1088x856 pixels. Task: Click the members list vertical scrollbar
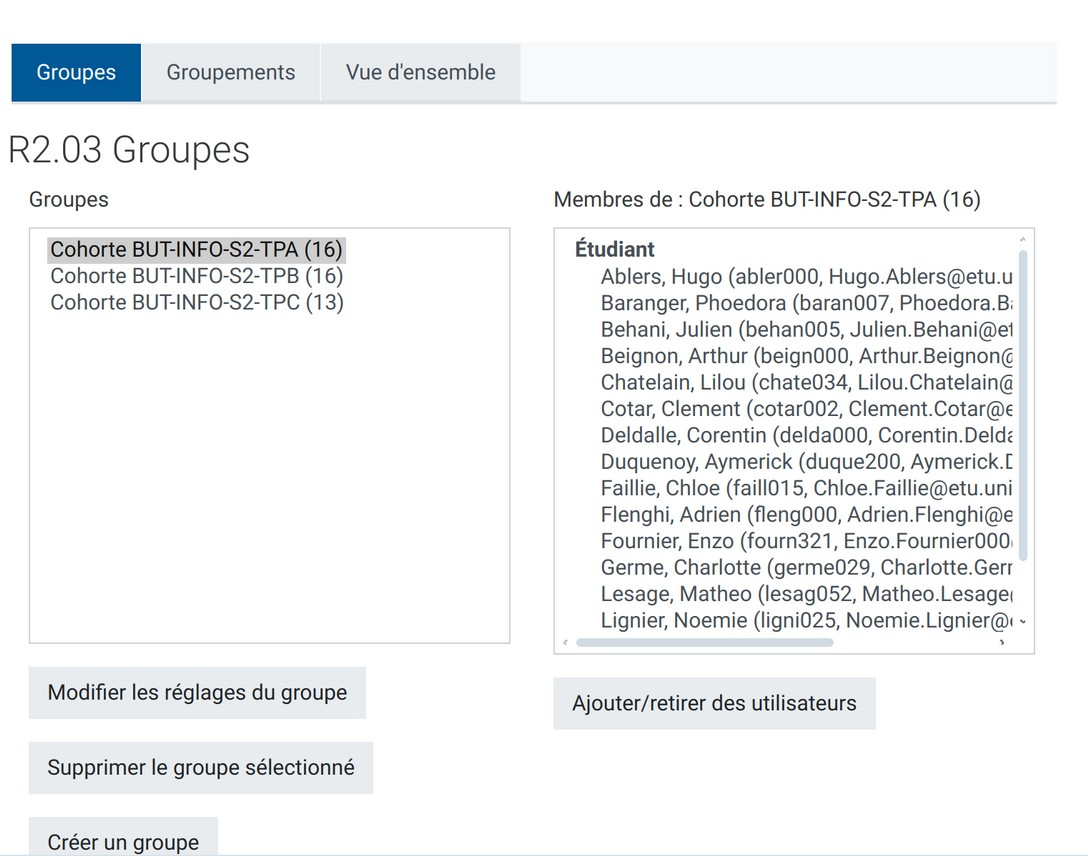1022,400
